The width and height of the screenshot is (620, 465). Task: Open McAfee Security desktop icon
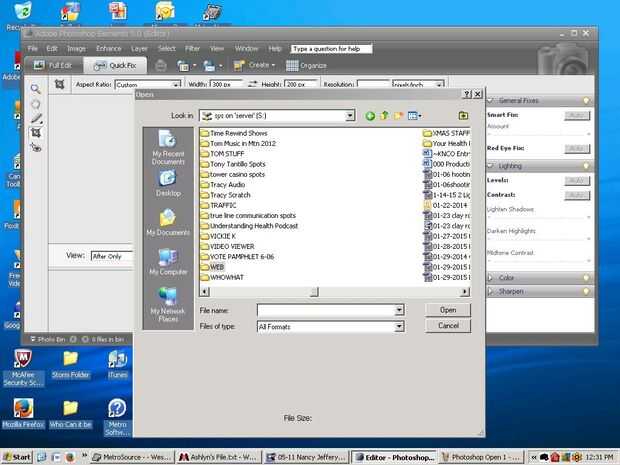pos(23,368)
